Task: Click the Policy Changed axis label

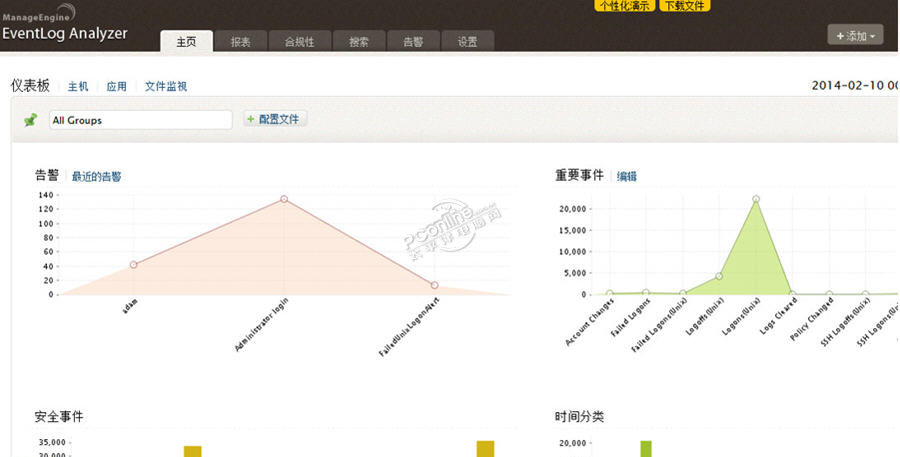Action: 812,319
